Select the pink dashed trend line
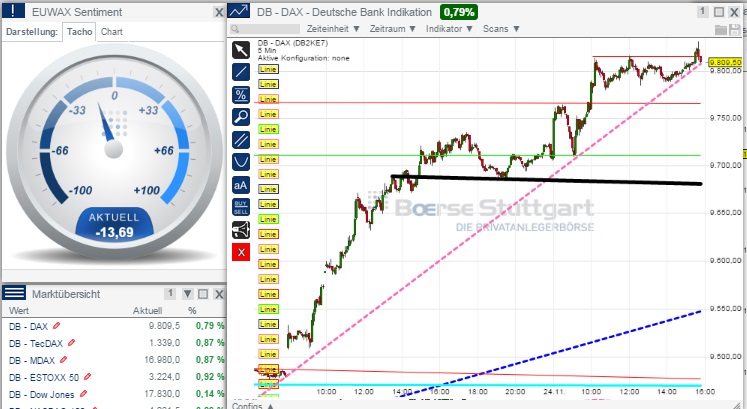 click(481, 229)
